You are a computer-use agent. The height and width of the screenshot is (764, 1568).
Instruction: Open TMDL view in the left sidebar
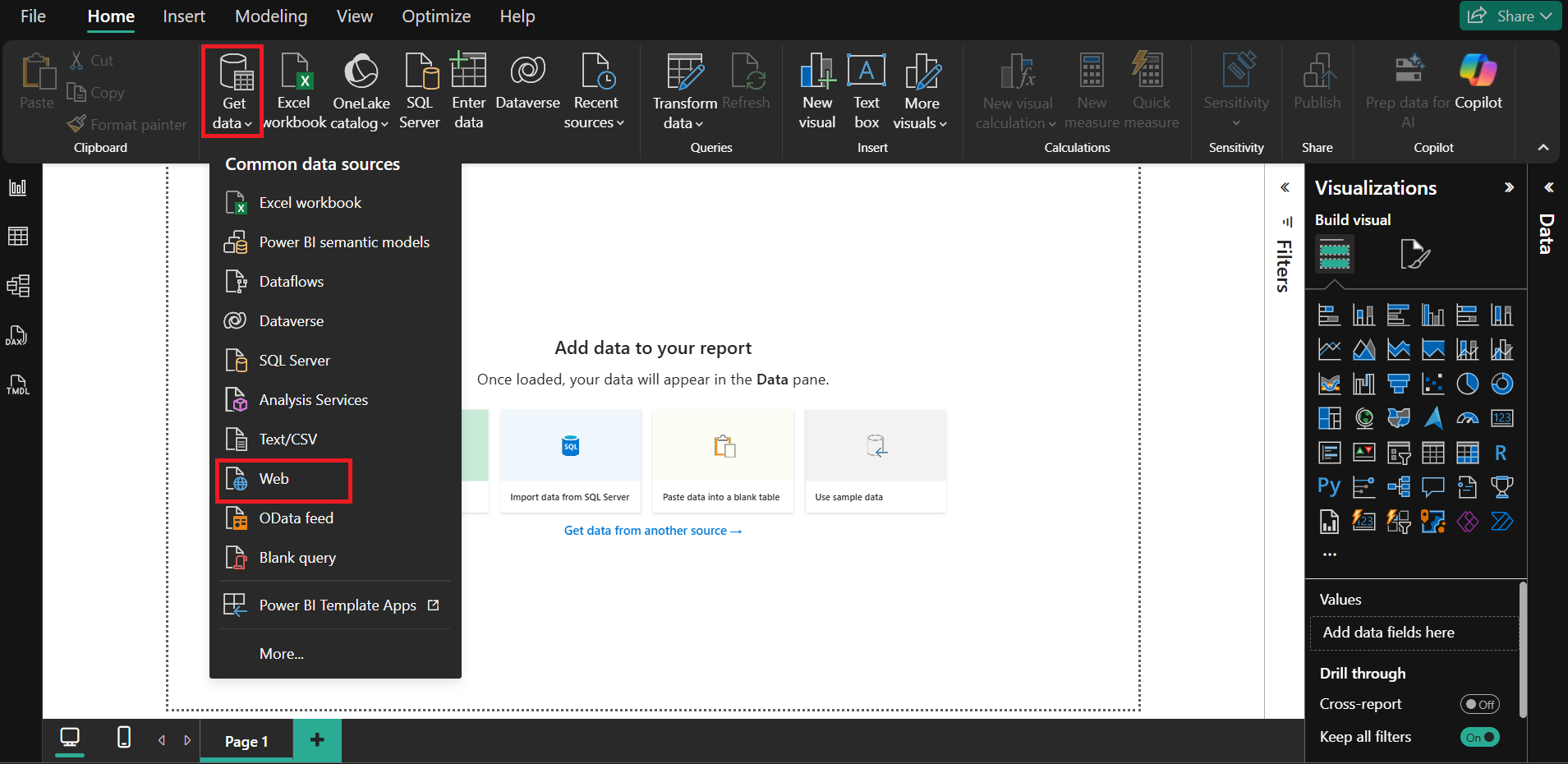coord(17,384)
